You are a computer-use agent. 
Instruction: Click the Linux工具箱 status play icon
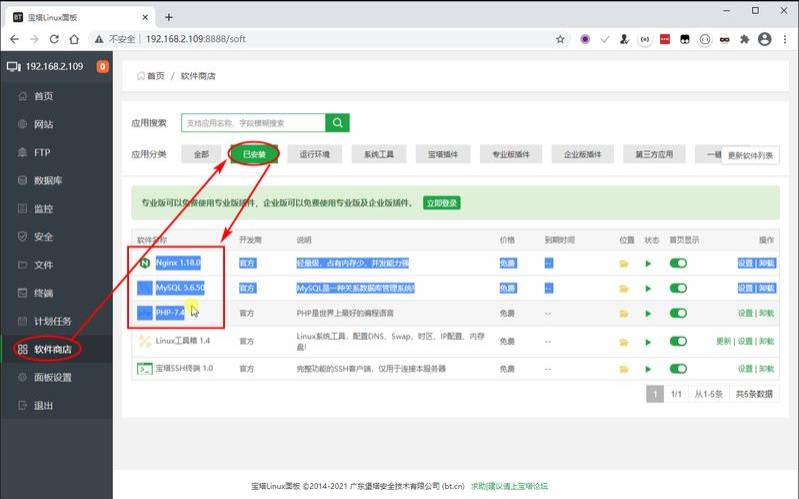point(648,342)
